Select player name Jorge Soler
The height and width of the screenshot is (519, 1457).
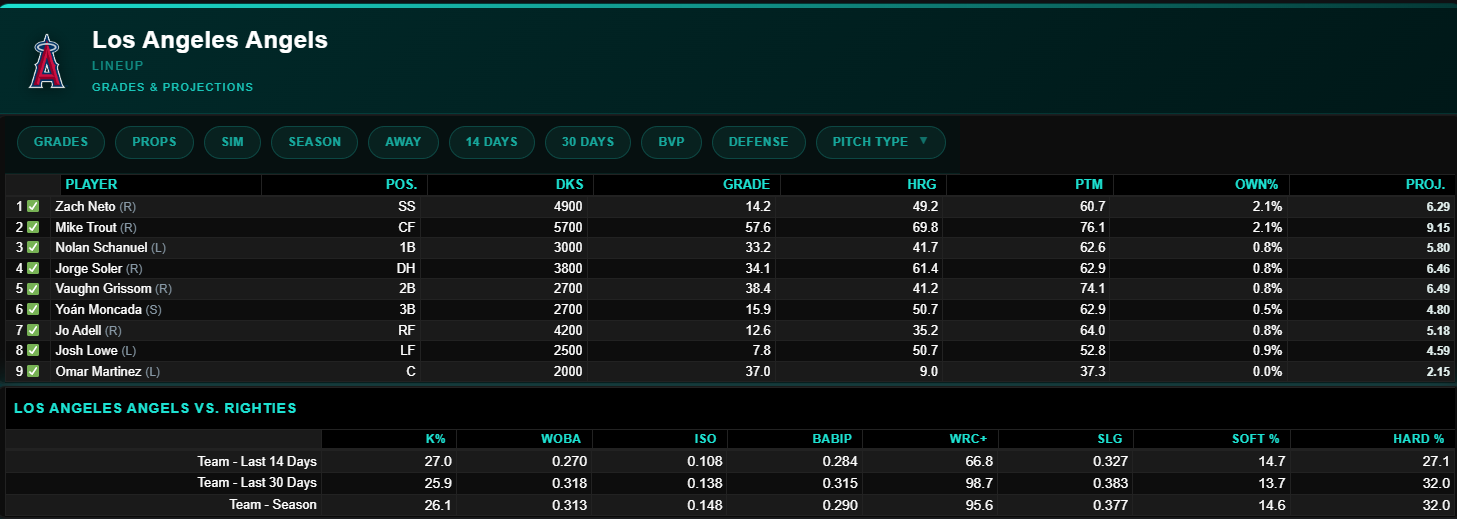click(89, 269)
